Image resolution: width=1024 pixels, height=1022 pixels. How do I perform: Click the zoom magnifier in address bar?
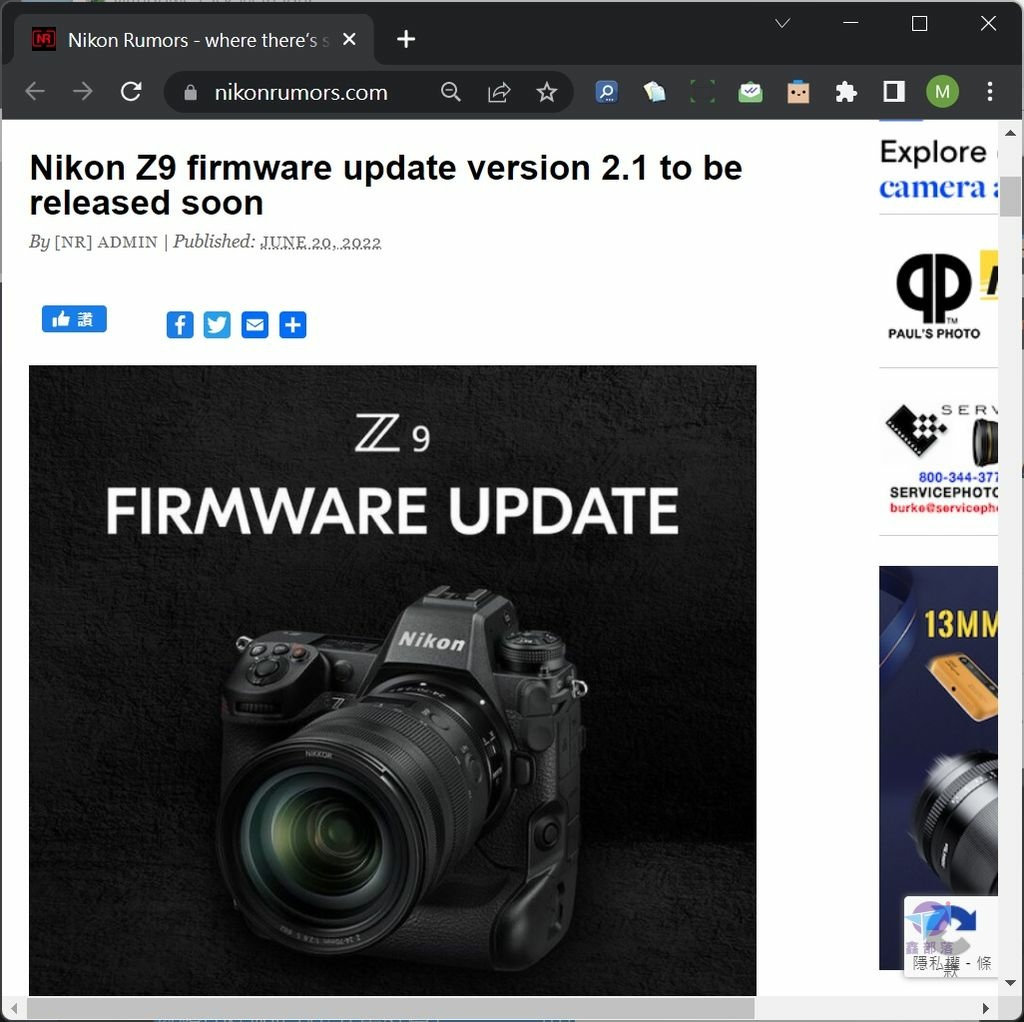tap(451, 92)
